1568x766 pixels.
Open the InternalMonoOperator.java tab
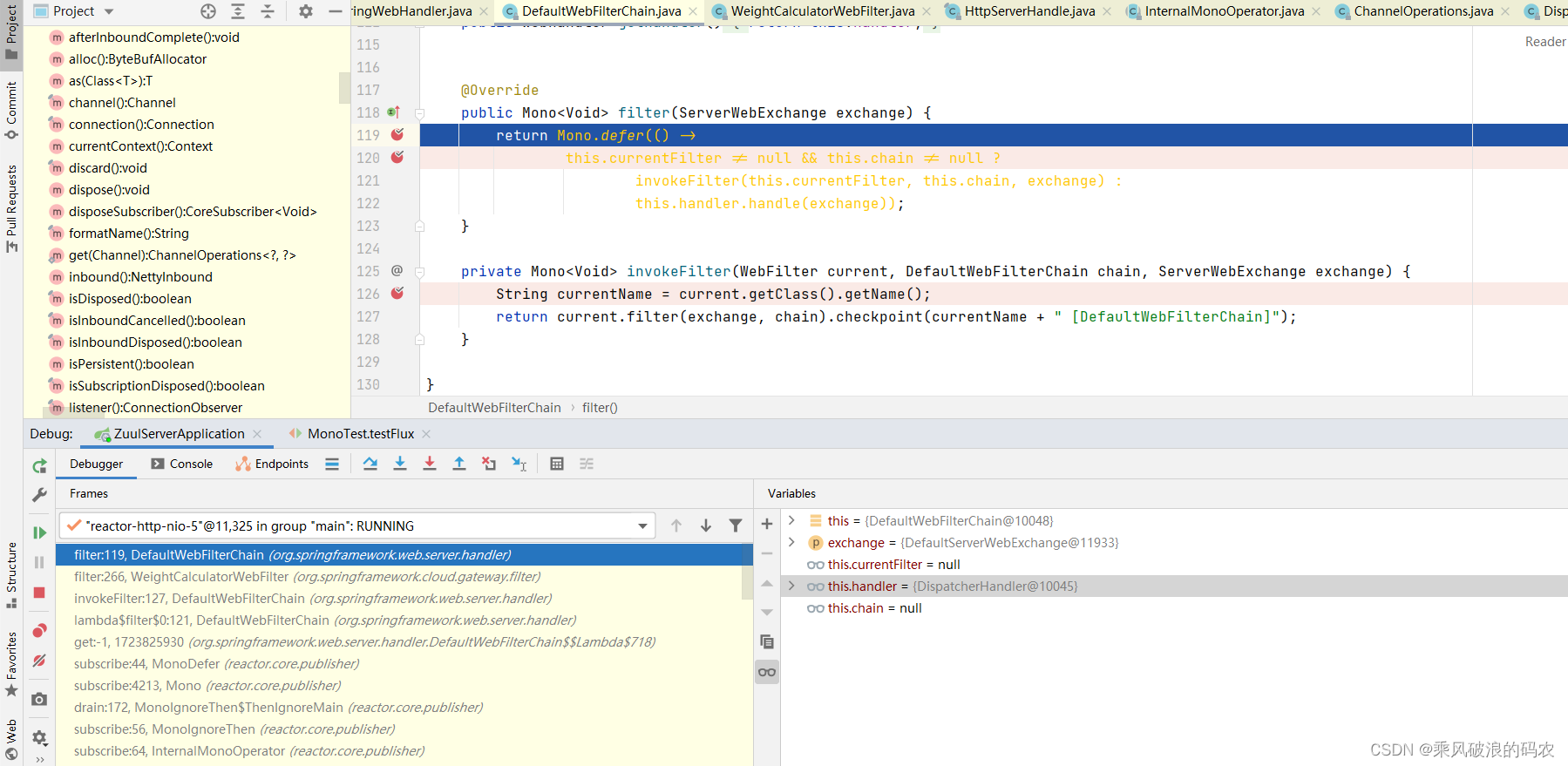[1225, 11]
